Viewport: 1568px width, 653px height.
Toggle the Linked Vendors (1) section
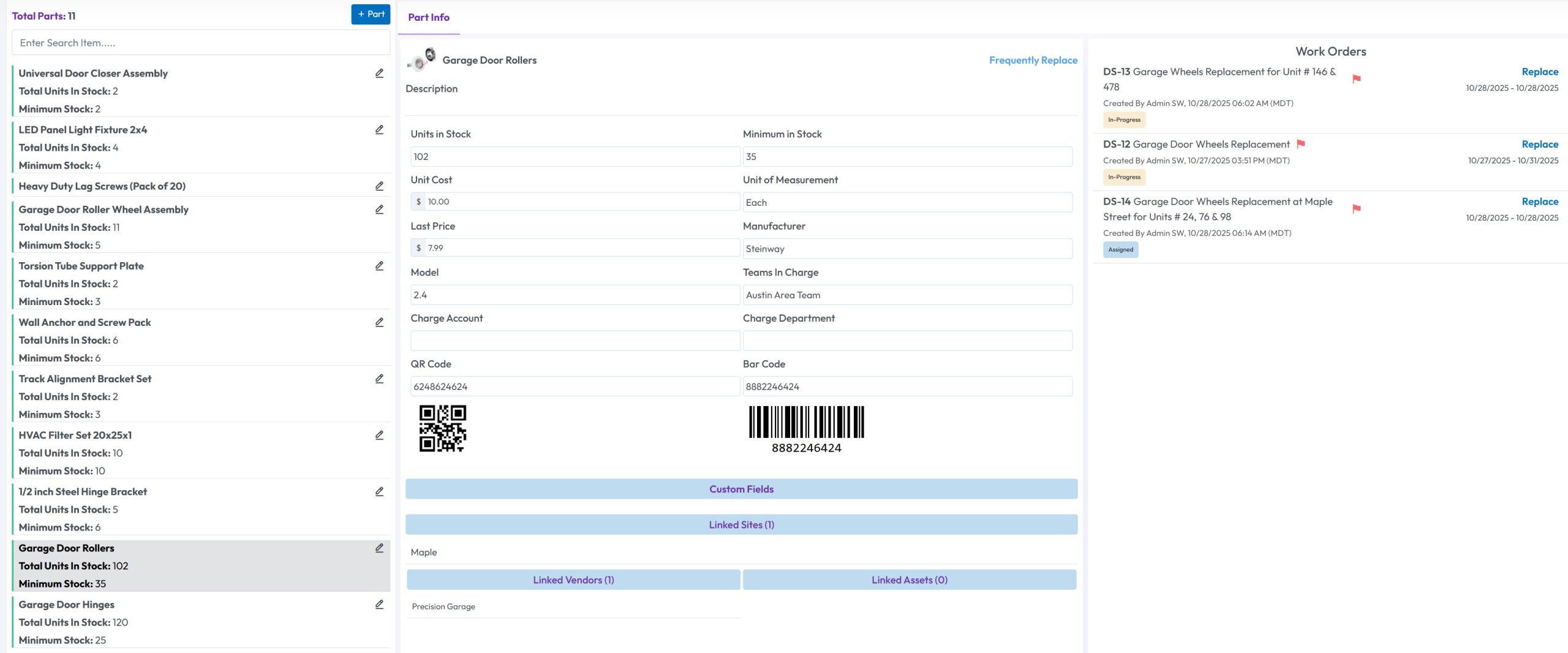point(573,580)
